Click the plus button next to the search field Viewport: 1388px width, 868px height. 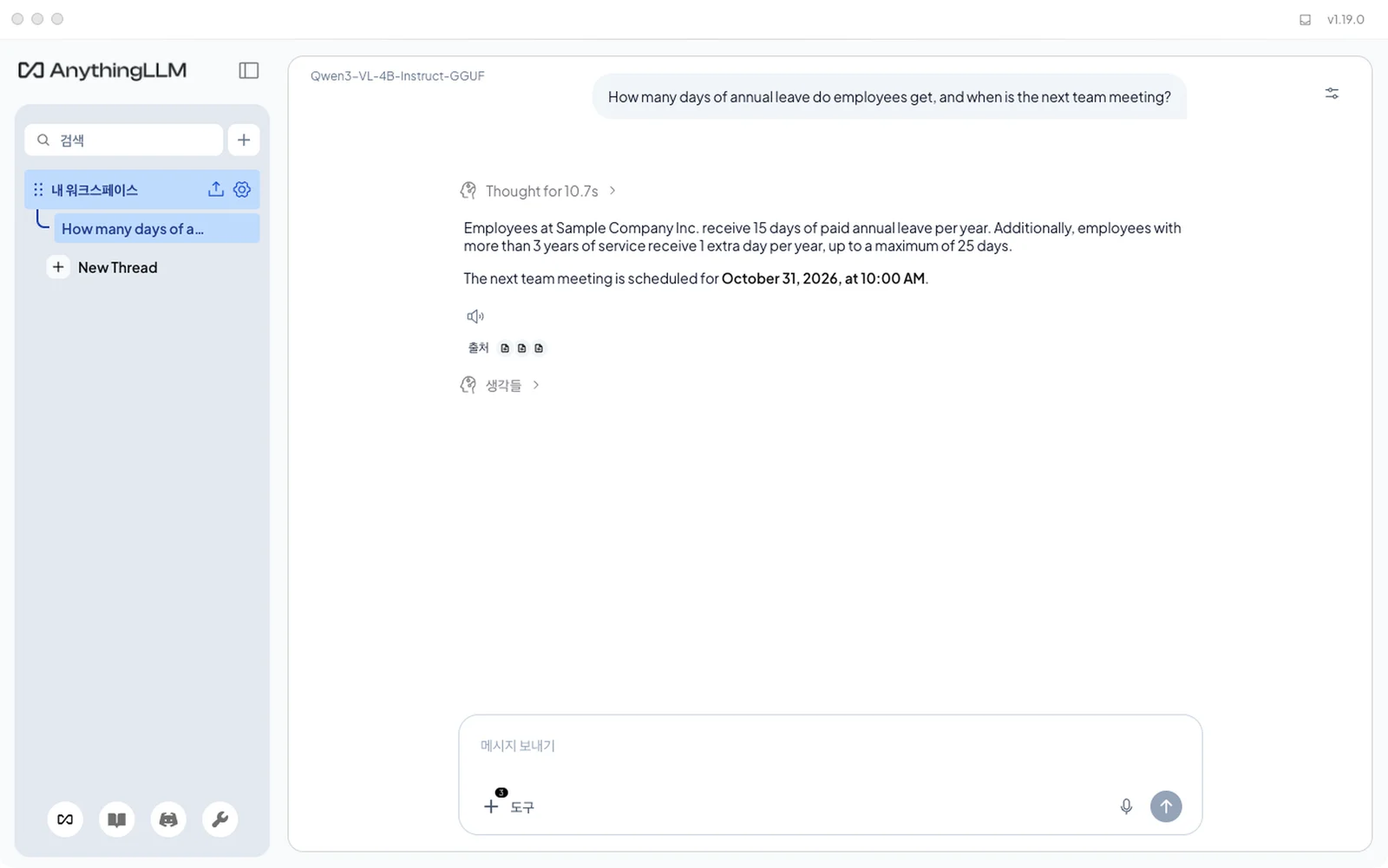[x=244, y=140]
